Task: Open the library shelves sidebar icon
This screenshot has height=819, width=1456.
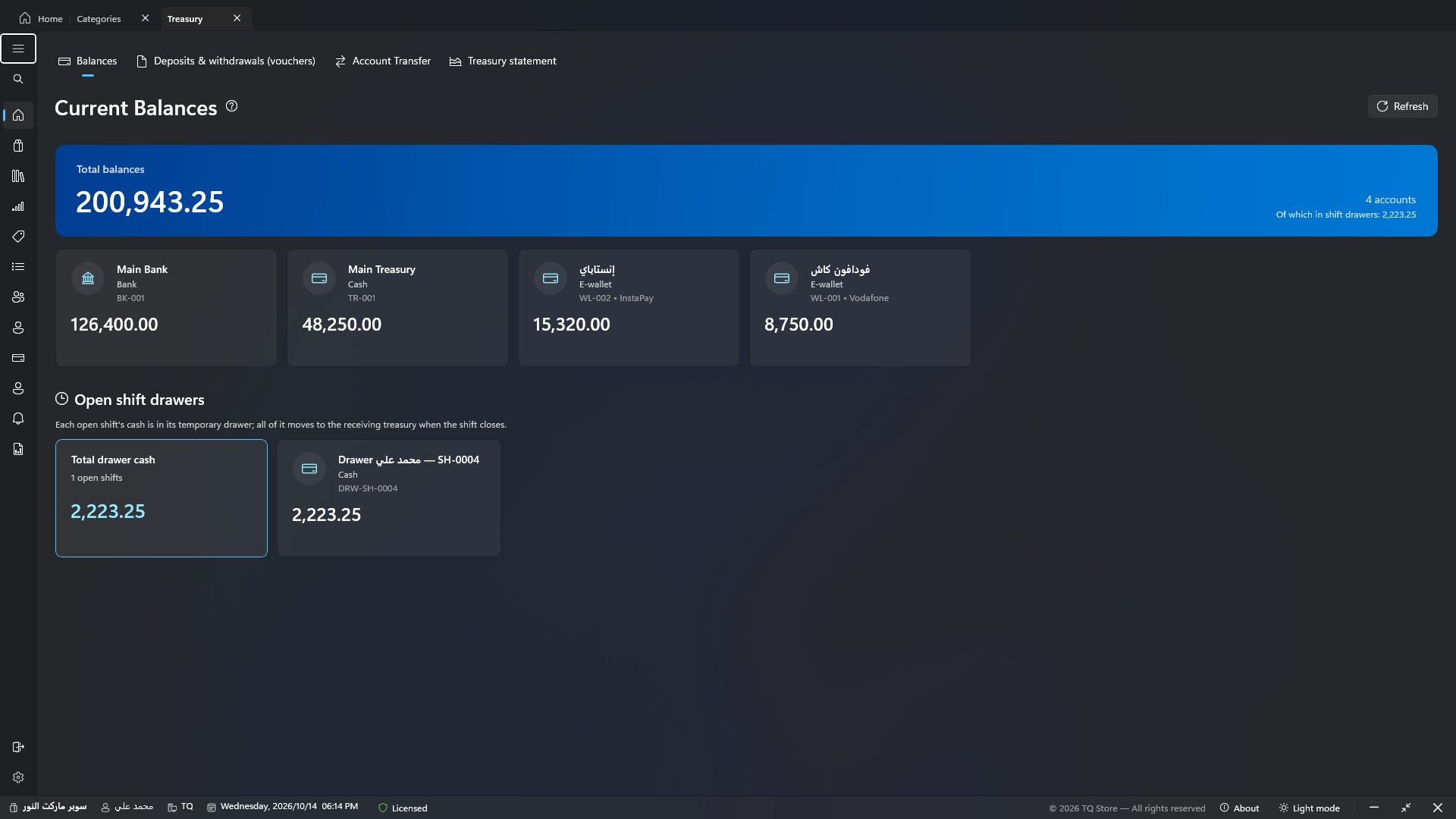Action: (18, 176)
